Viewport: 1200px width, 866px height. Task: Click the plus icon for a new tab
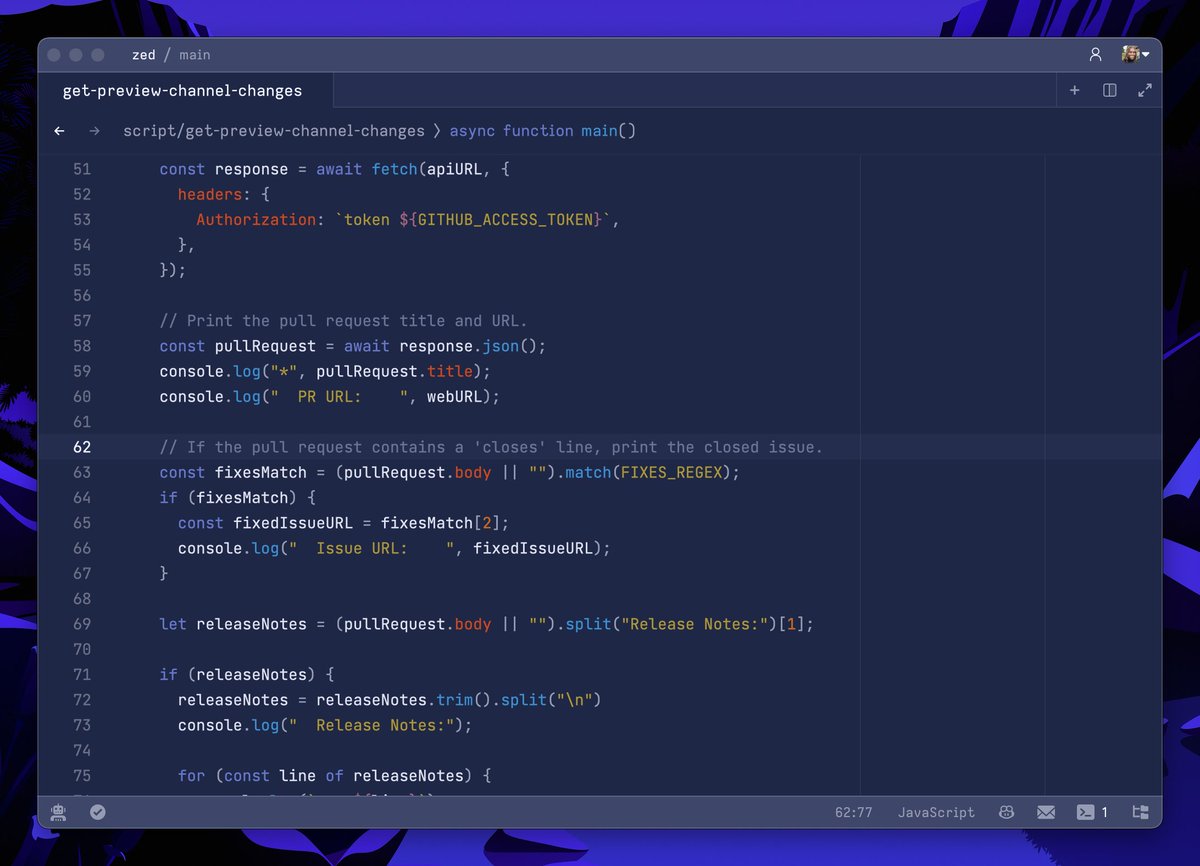pos(1075,90)
